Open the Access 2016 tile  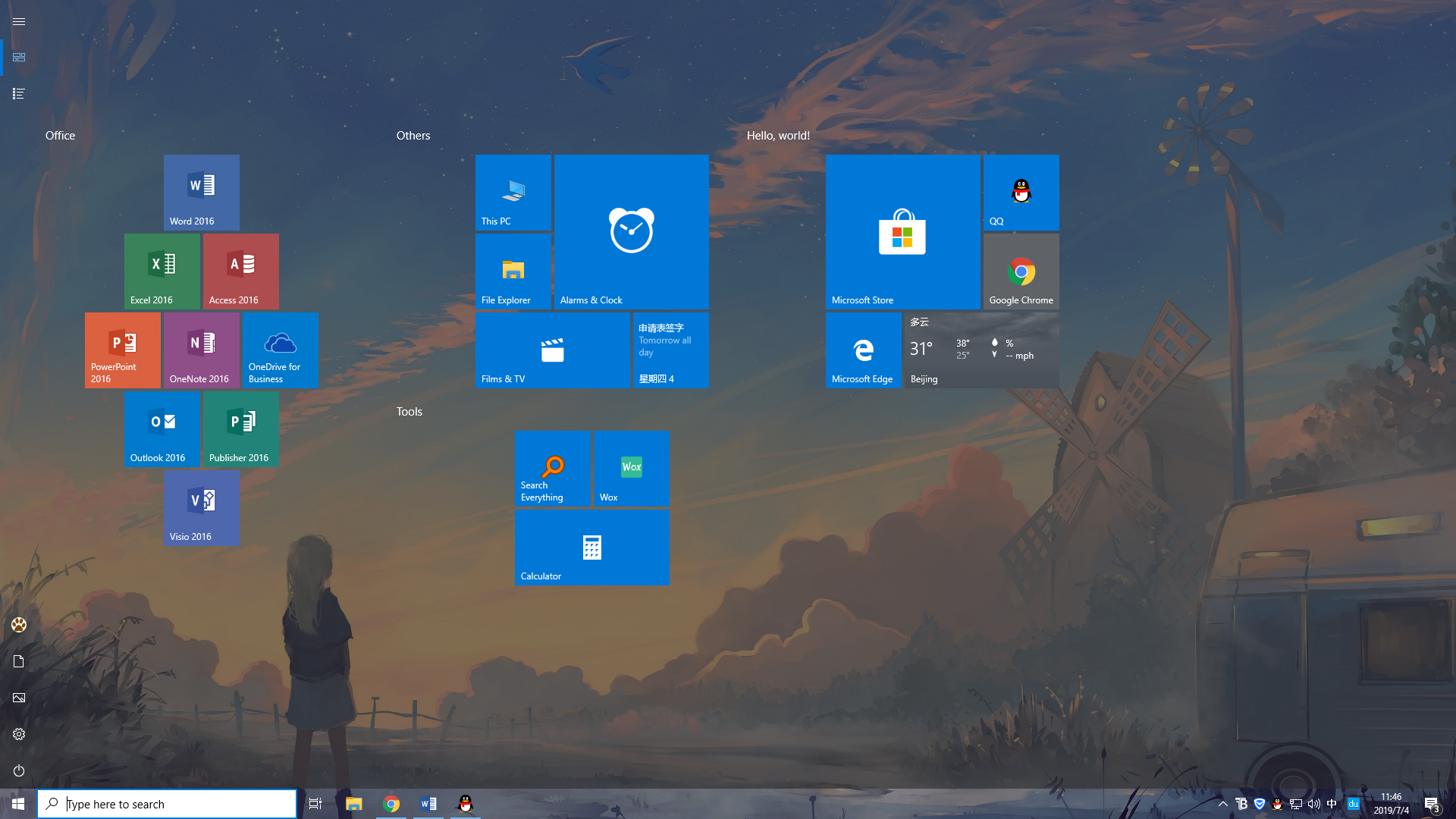click(x=240, y=271)
